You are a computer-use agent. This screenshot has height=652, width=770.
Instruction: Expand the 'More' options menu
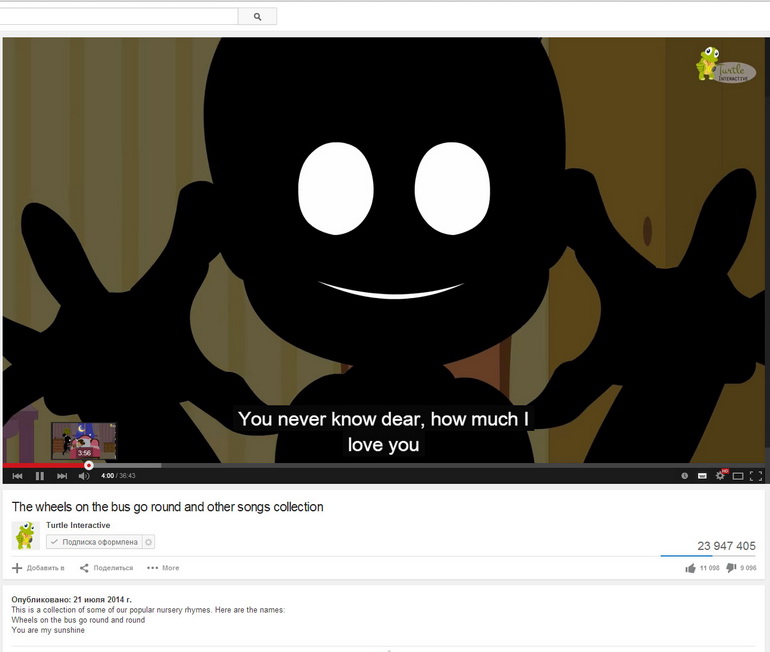point(163,568)
